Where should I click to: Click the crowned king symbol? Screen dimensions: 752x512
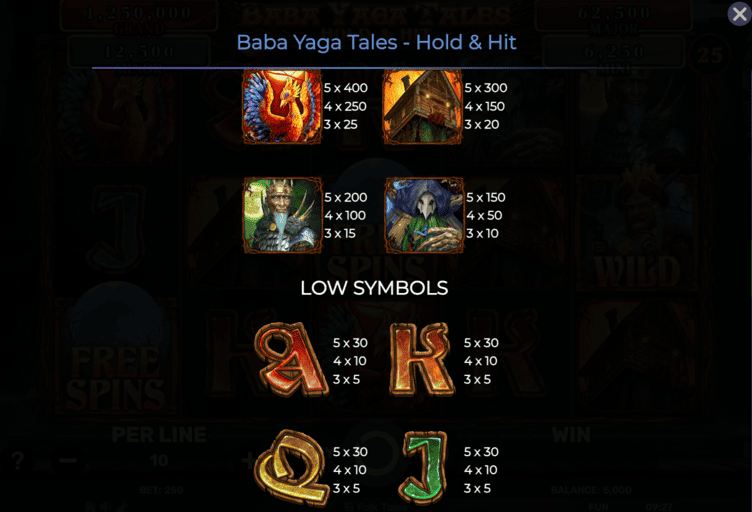point(282,215)
